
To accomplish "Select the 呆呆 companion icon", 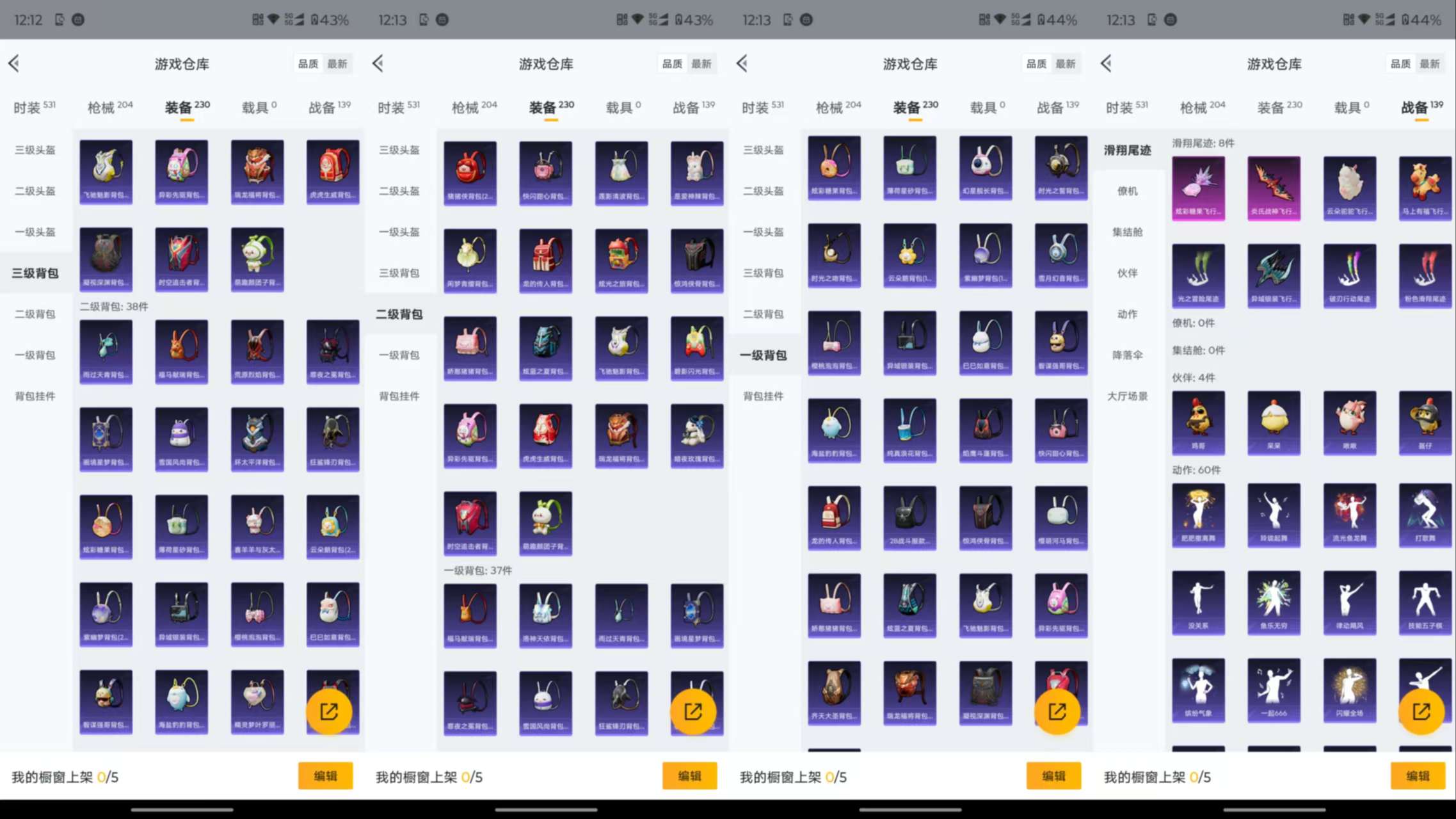I will [x=1274, y=423].
